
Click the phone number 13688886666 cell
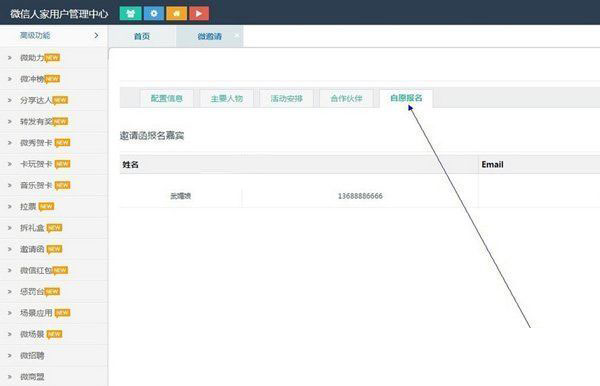pyautogui.click(x=360, y=196)
